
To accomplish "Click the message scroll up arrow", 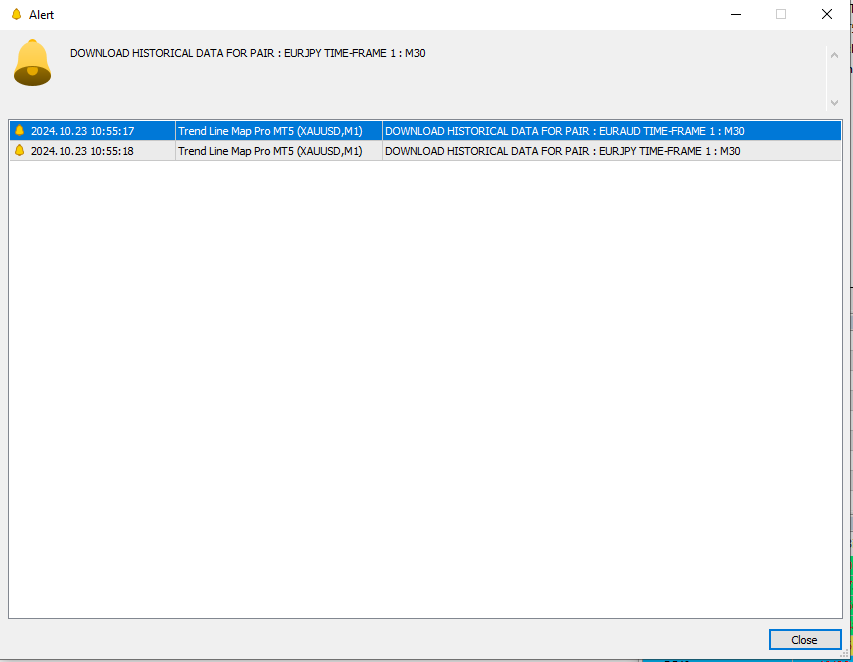I will point(835,55).
